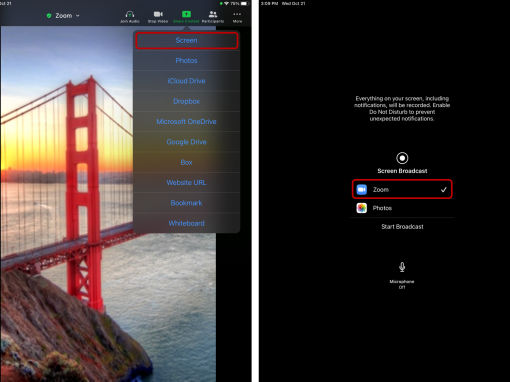Choose Microsoft OneDrive share option
The height and width of the screenshot is (382, 510).
click(187, 122)
